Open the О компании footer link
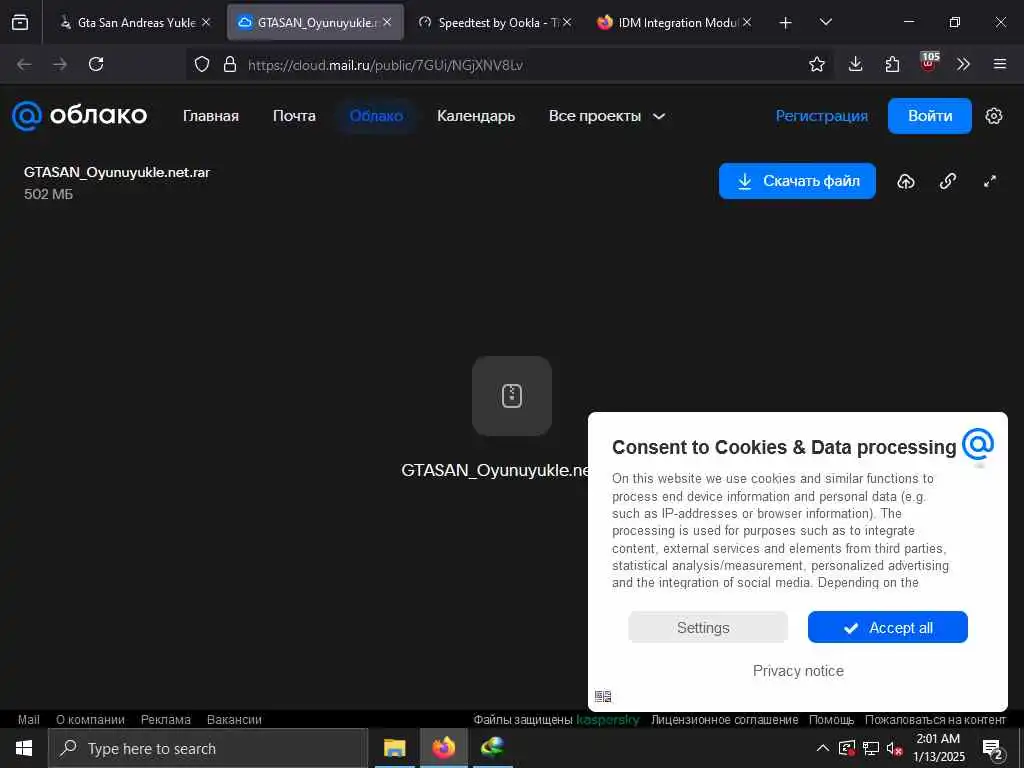Viewport: 1024px width, 768px height. [90, 720]
